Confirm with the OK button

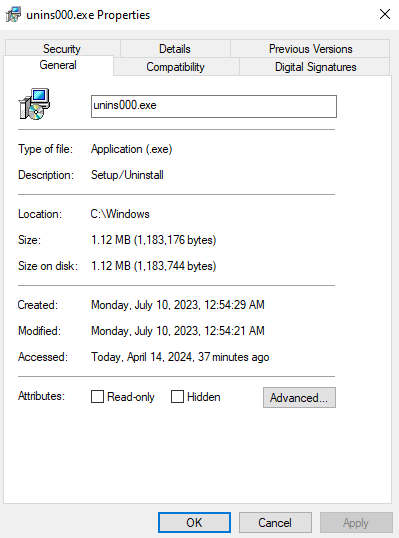(194, 523)
